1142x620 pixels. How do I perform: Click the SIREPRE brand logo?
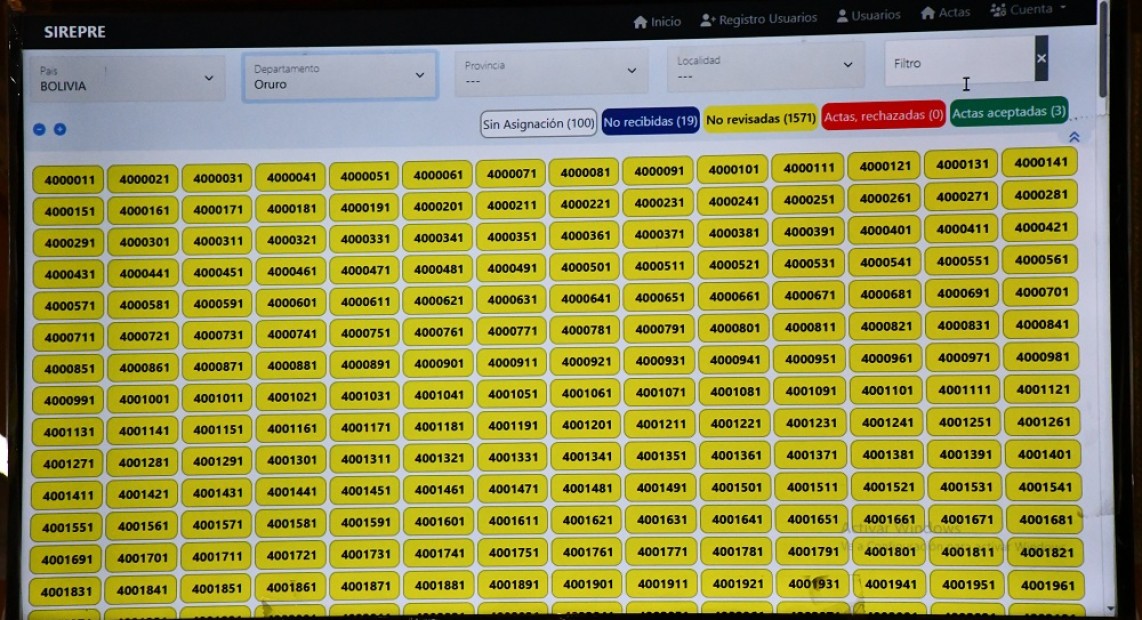pos(75,32)
